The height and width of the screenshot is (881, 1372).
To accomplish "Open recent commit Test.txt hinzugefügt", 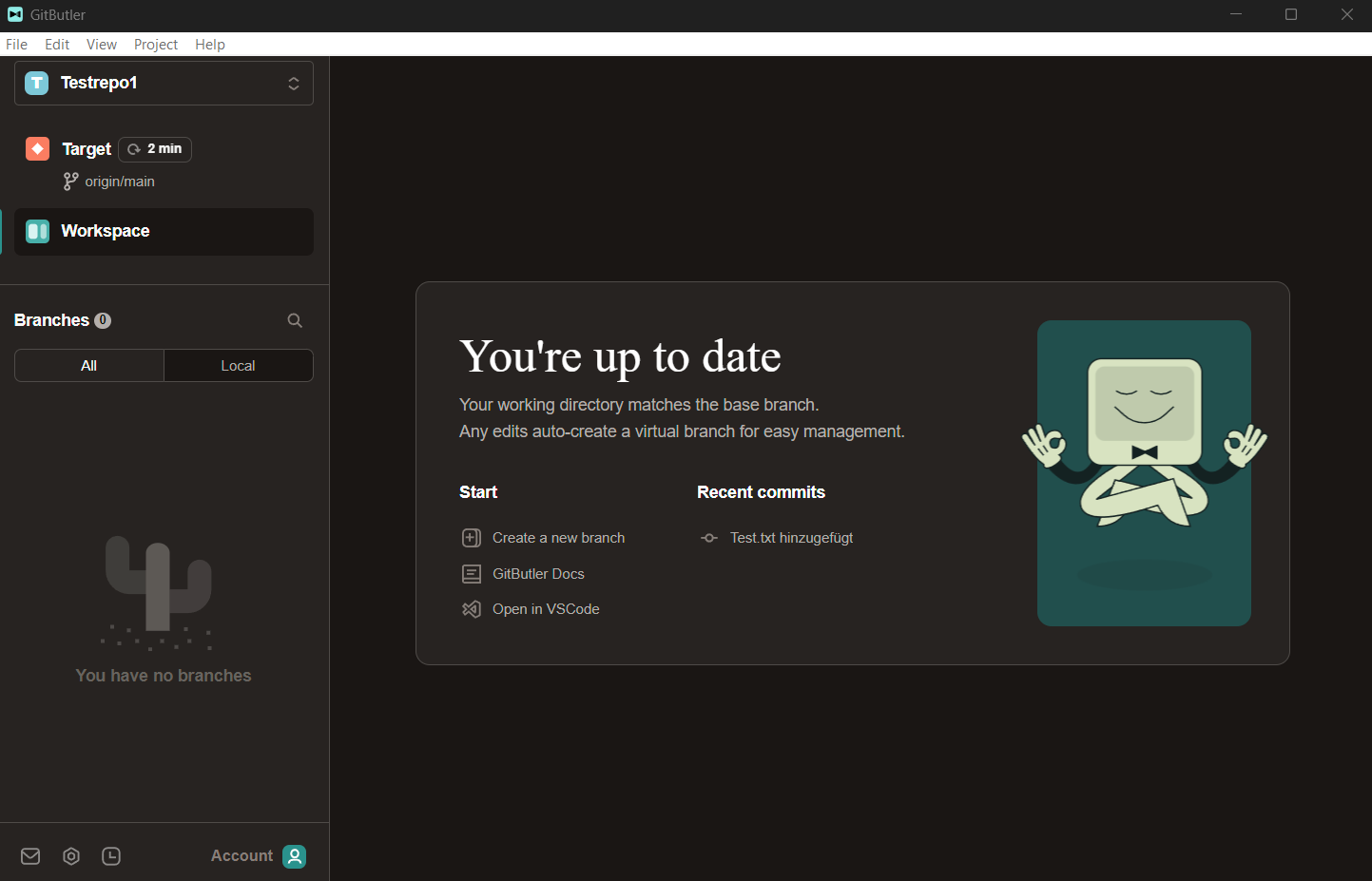I will [791, 538].
